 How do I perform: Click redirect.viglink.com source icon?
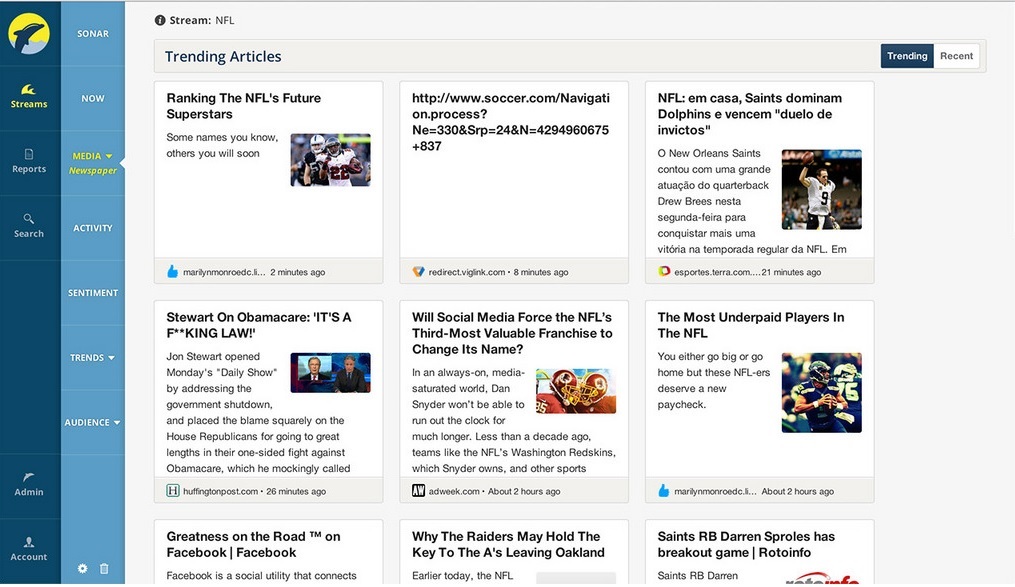click(418, 272)
